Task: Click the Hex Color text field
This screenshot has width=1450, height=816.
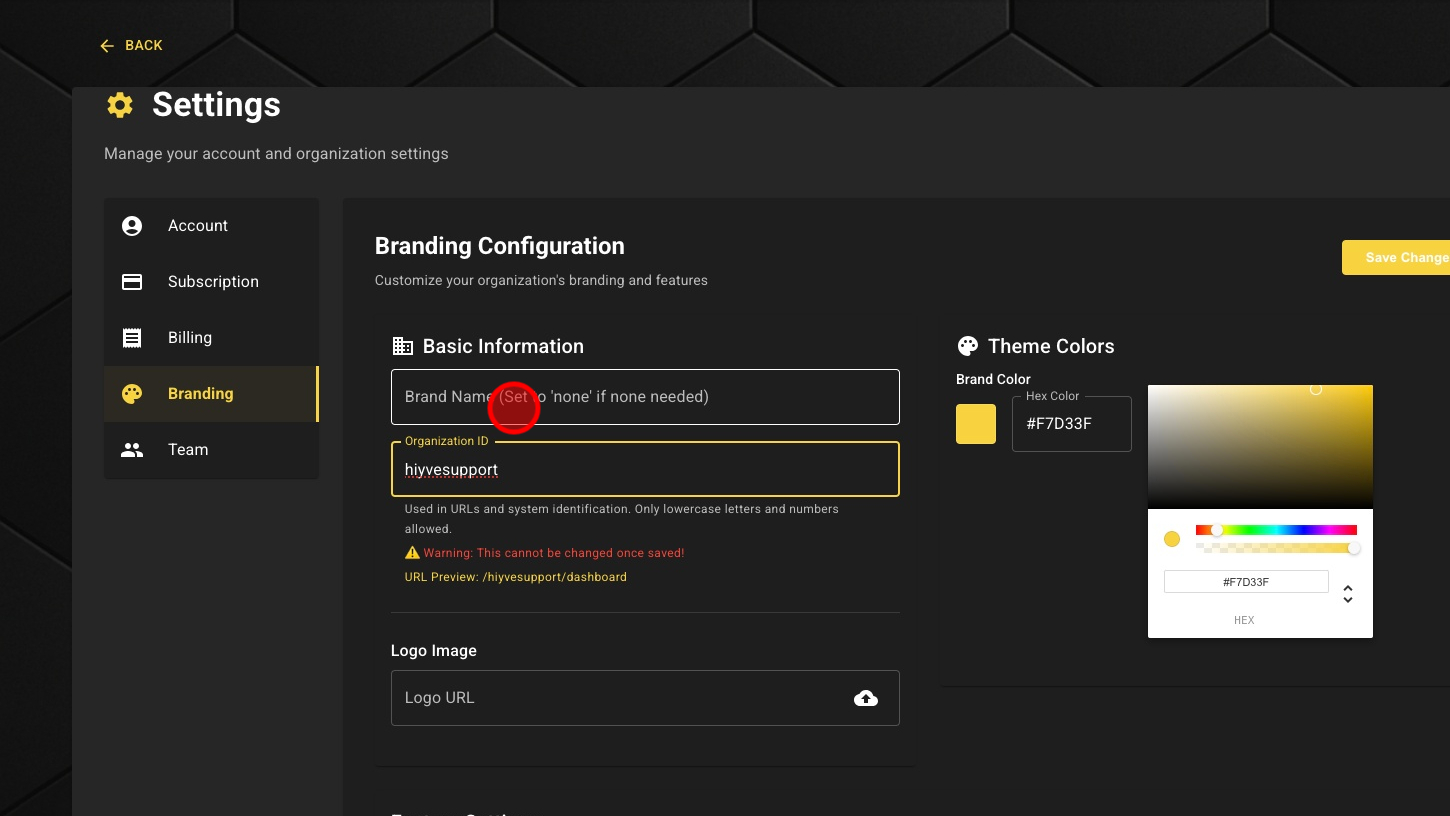Action: 1071,424
